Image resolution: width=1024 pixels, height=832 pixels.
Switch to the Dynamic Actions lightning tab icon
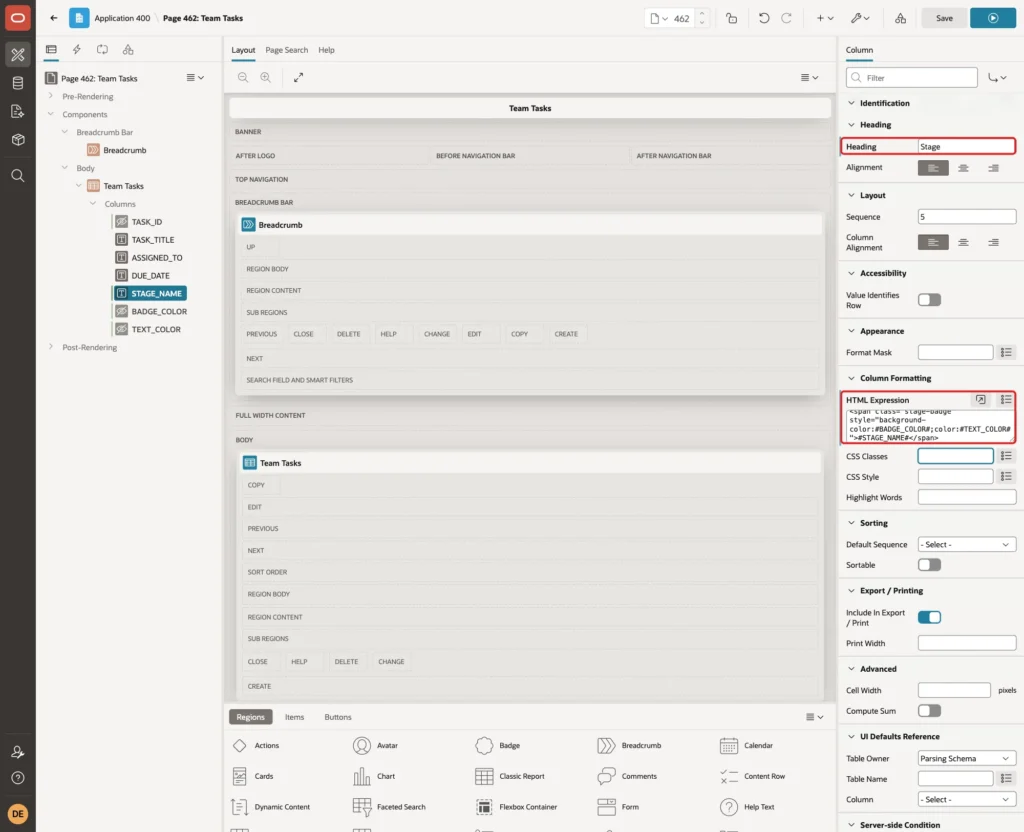(x=76, y=50)
